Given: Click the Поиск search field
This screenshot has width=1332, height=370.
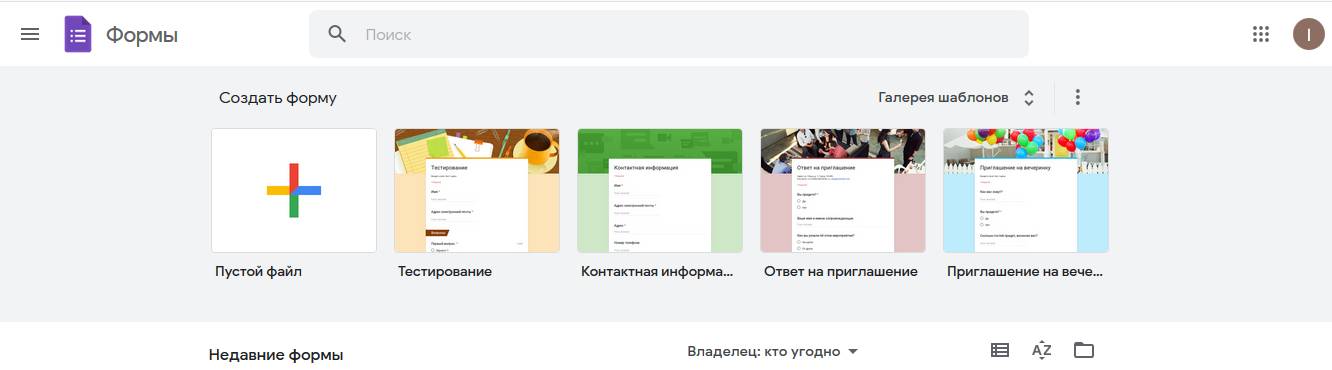Looking at the screenshot, I should (x=668, y=34).
